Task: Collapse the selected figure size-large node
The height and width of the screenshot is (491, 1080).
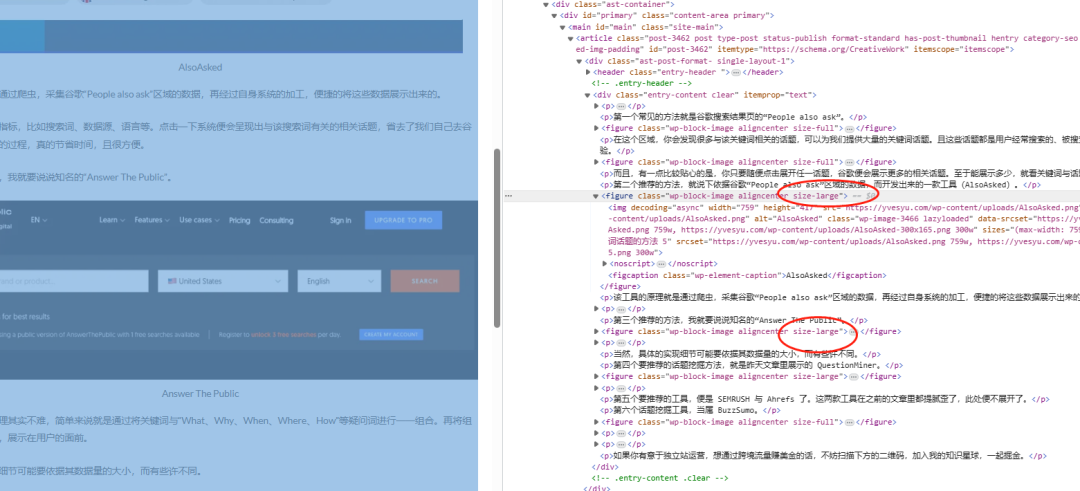Action: (x=596, y=196)
